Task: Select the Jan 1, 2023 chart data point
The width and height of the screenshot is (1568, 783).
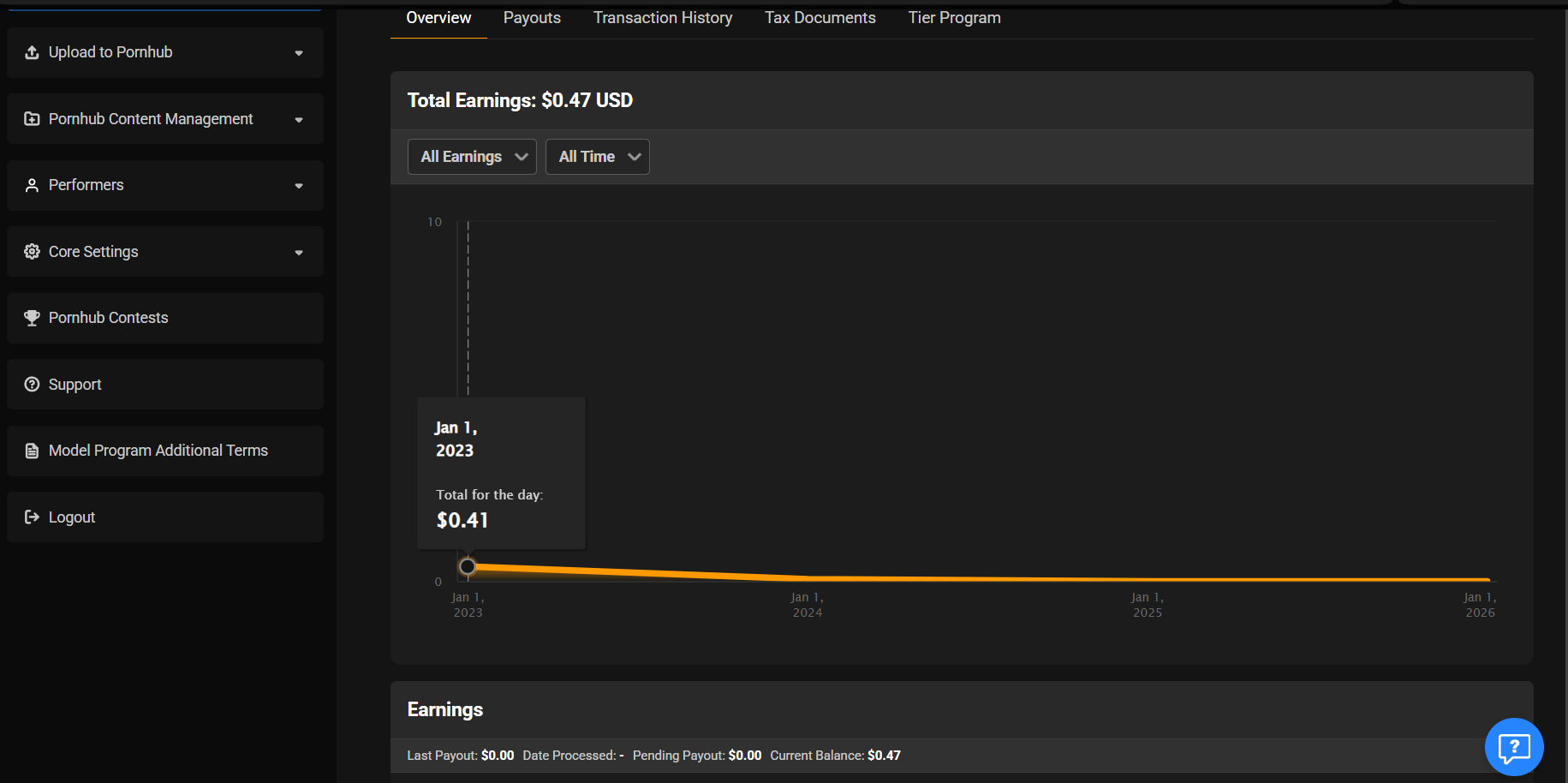Action: click(x=468, y=566)
